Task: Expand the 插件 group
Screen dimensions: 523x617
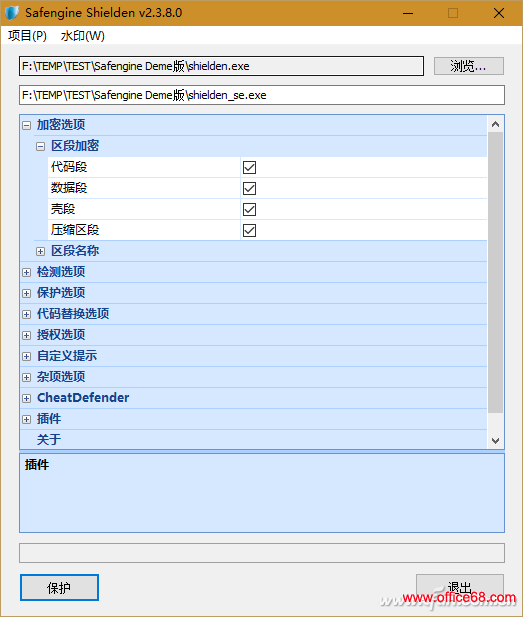Action: tap(26, 419)
